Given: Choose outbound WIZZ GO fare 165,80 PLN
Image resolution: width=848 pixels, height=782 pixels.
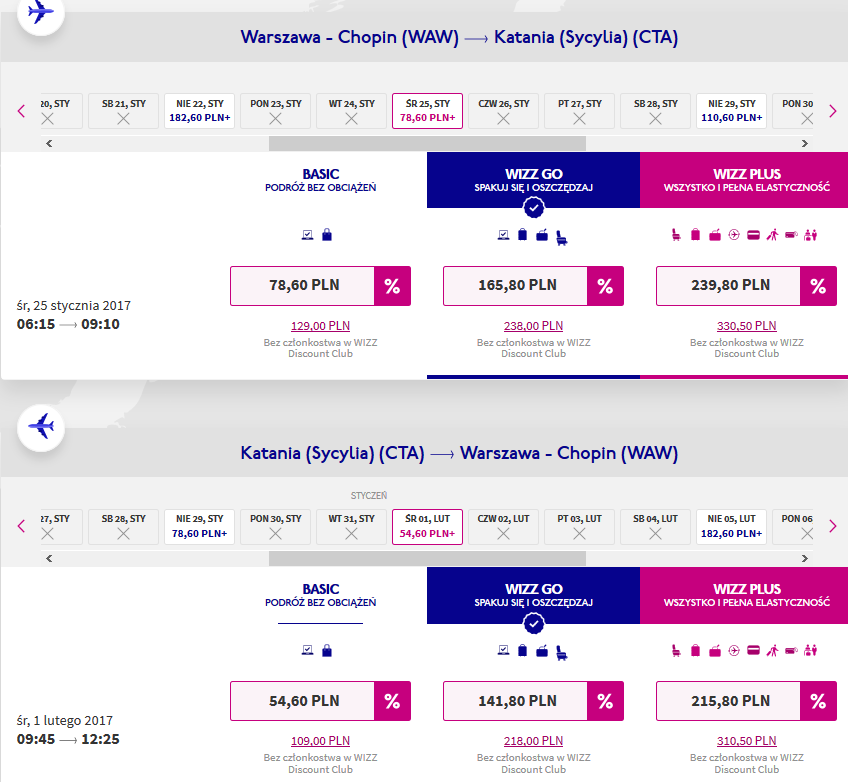Looking at the screenshot, I should pyautogui.click(x=515, y=286).
